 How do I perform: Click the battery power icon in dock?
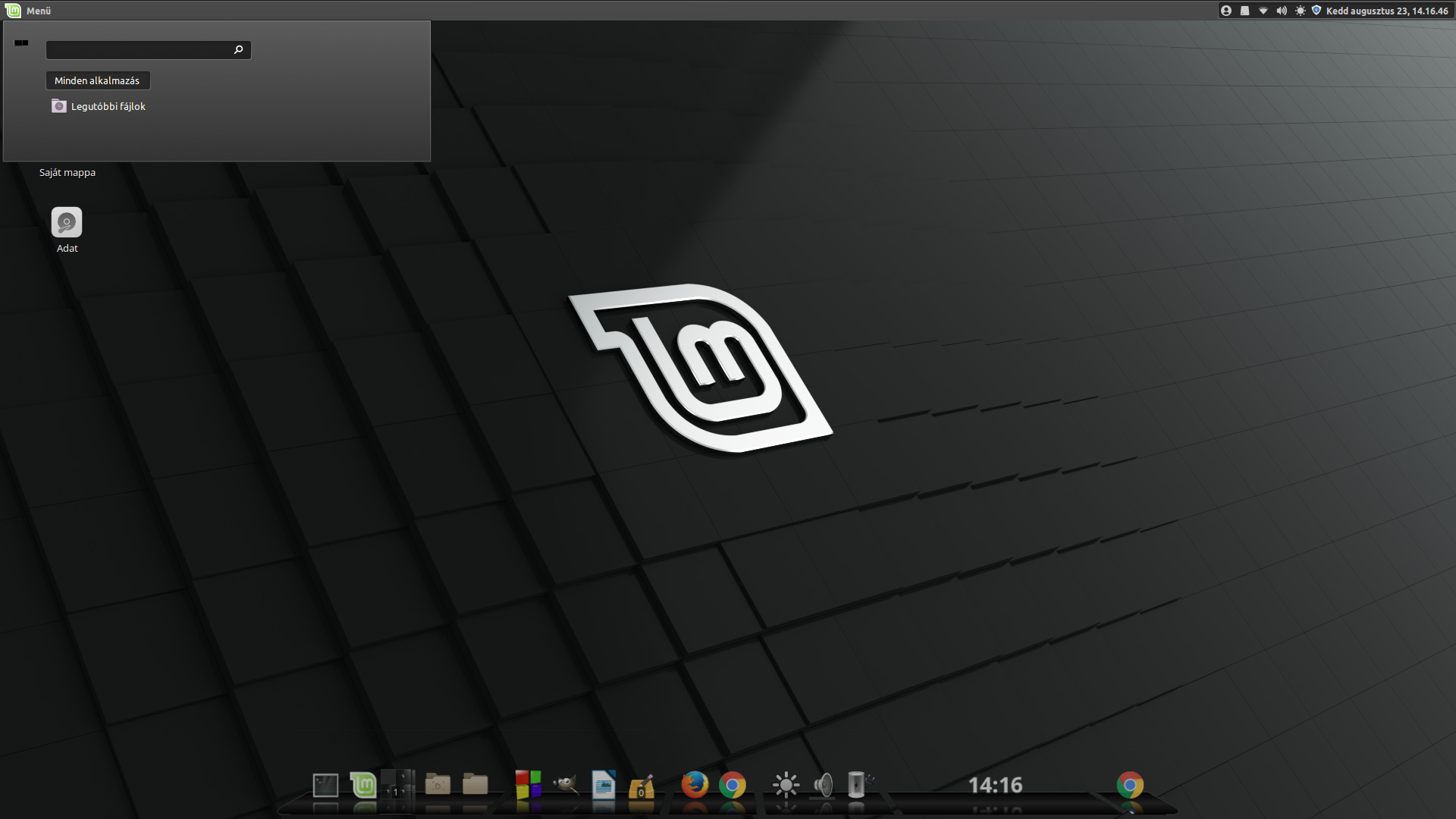(858, 785)
